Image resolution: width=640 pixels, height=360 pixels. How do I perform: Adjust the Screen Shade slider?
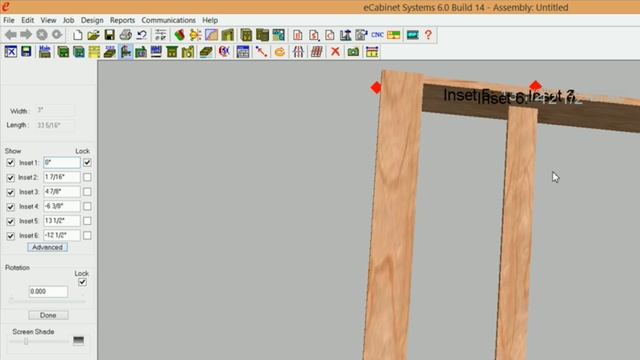[26, 341]
